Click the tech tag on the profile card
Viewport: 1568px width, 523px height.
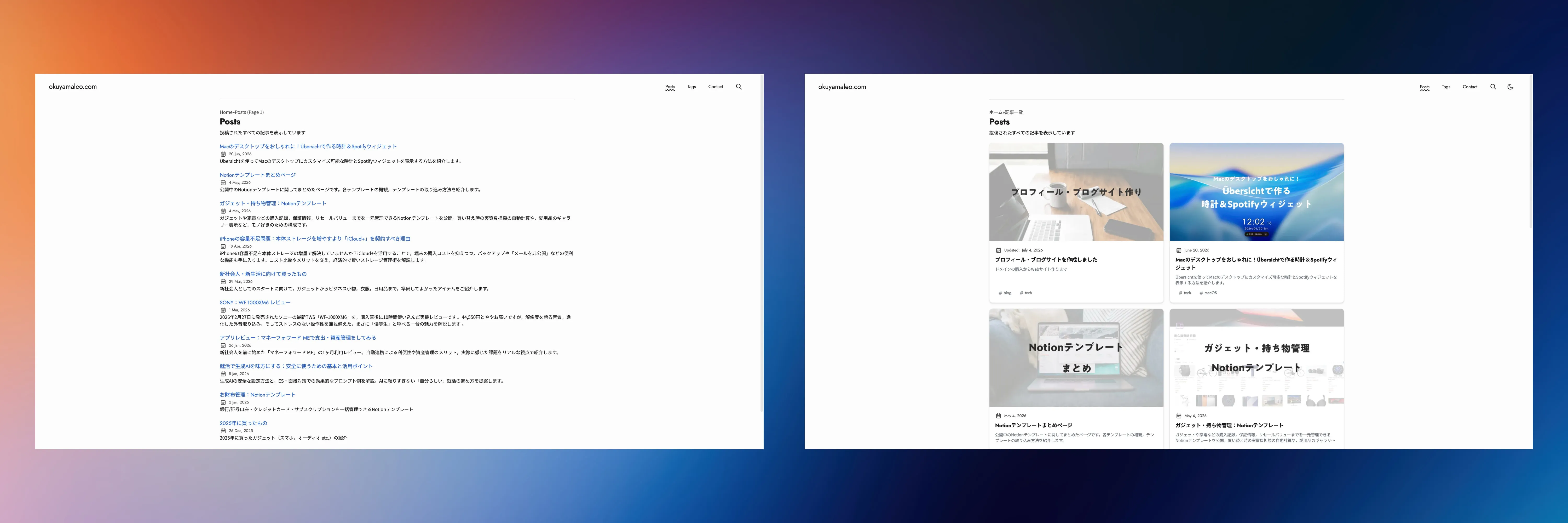[1026, 293]
